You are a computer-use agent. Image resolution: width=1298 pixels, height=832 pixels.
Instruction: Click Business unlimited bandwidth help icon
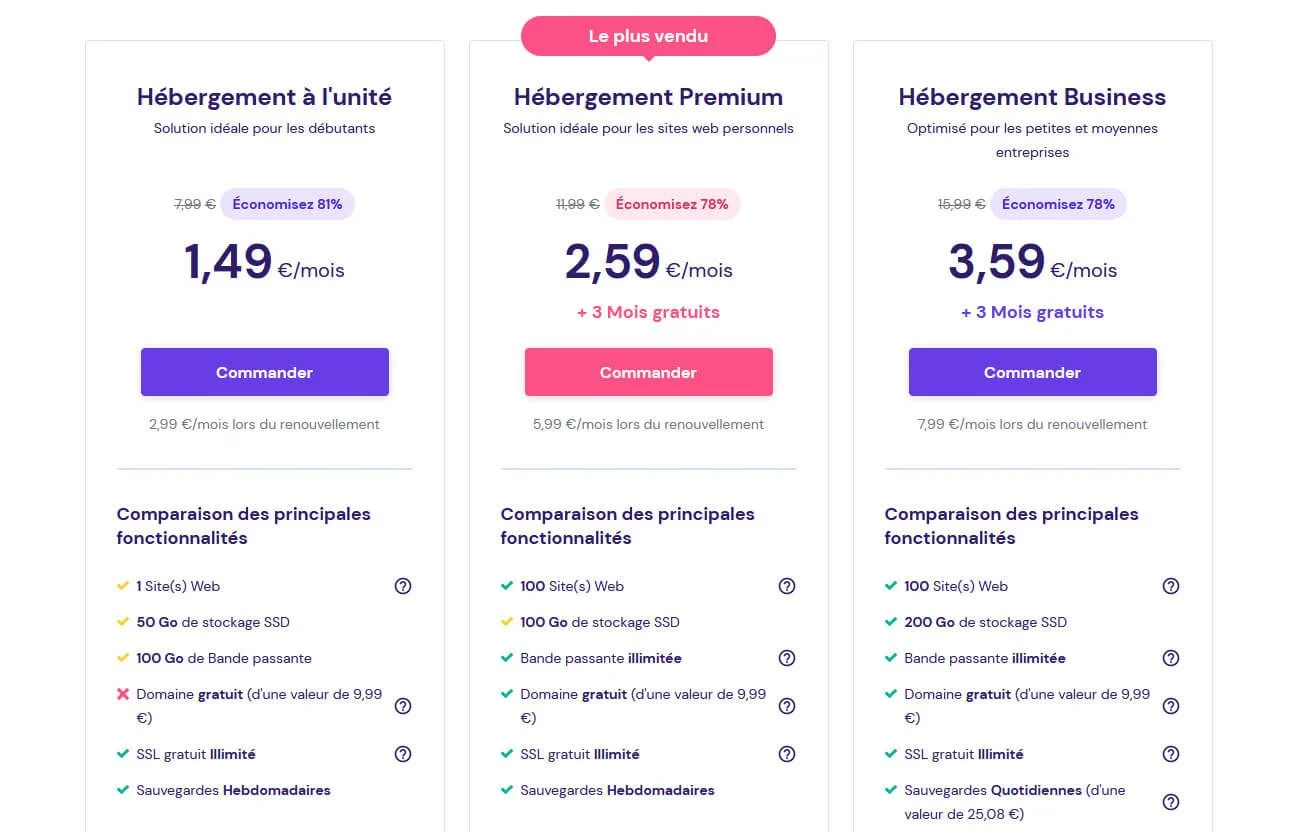click(x=1171, y=658)
